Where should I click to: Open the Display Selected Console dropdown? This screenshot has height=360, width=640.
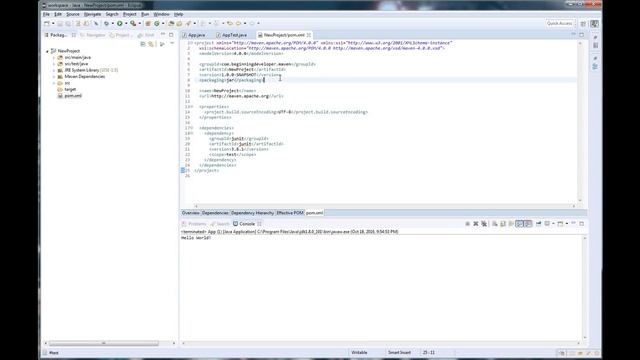point(553,224)
